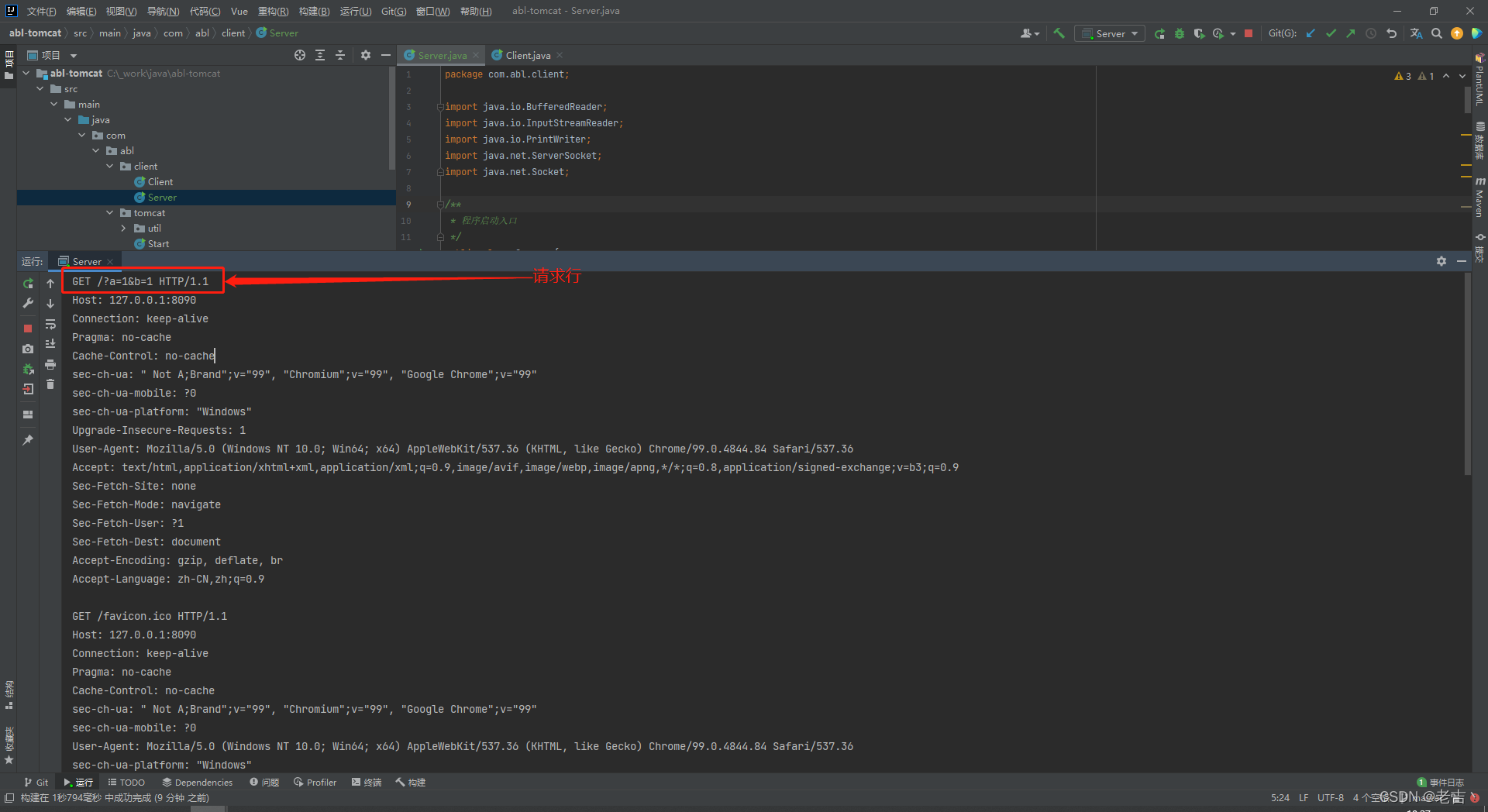Image resolution: width=1488 pixels, height=812 pixels.
Task: Toggle scroll to end in Run console
Action: (x=50, y=344)
